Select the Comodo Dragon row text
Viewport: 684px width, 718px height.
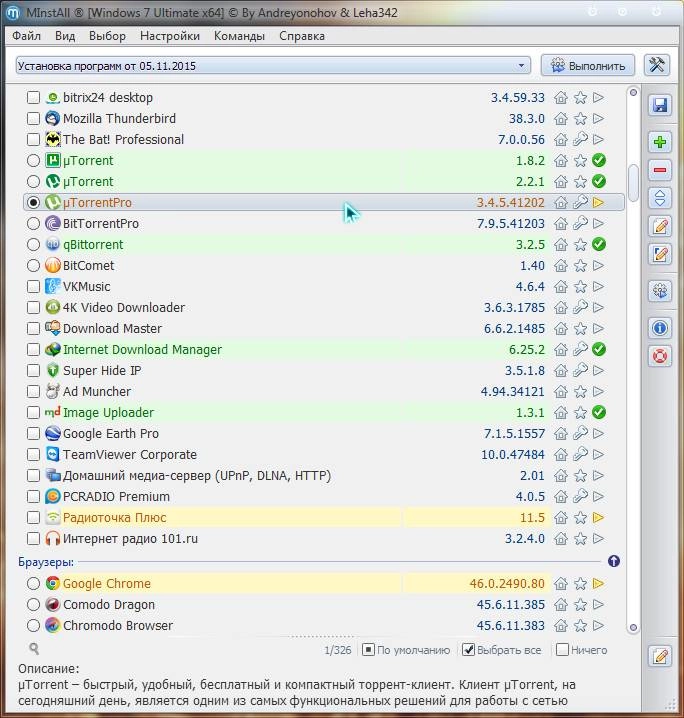pos(109,604)
